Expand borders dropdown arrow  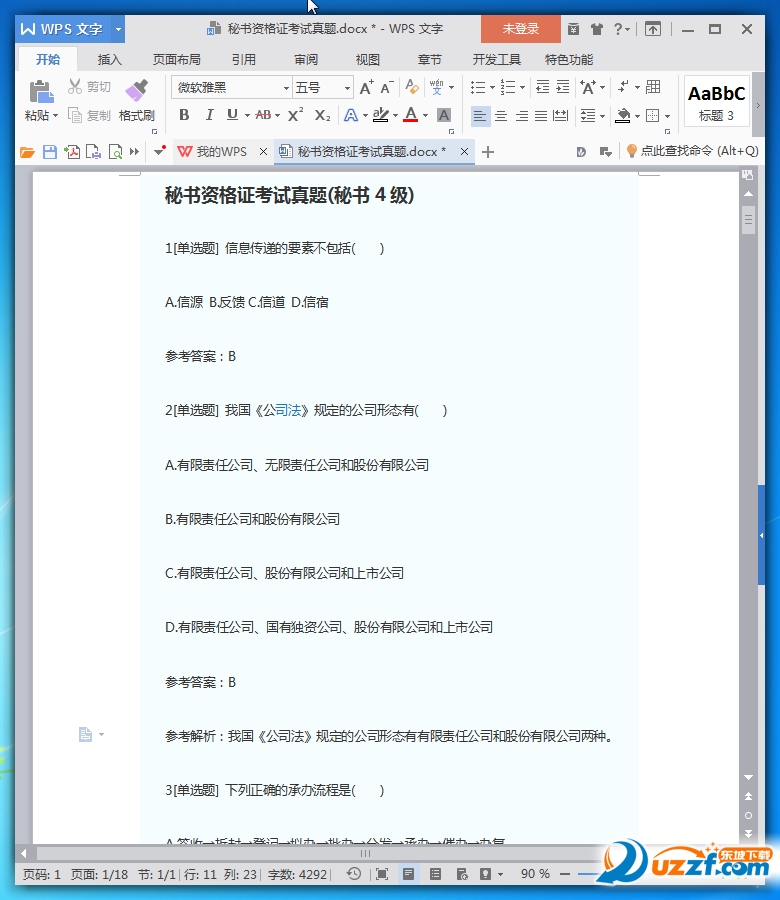point(668,117)
